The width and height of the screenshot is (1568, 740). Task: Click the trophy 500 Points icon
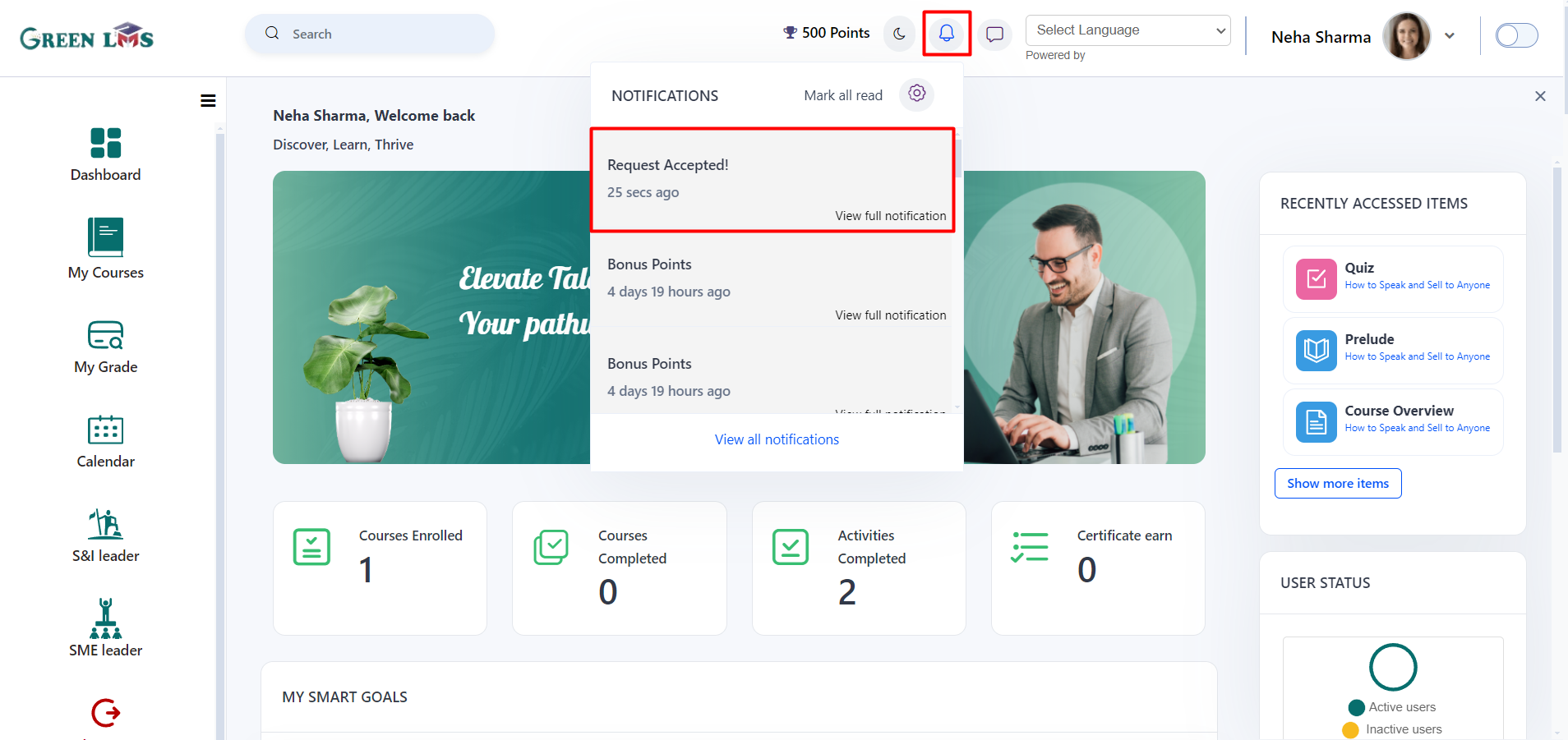coord(790,33)
